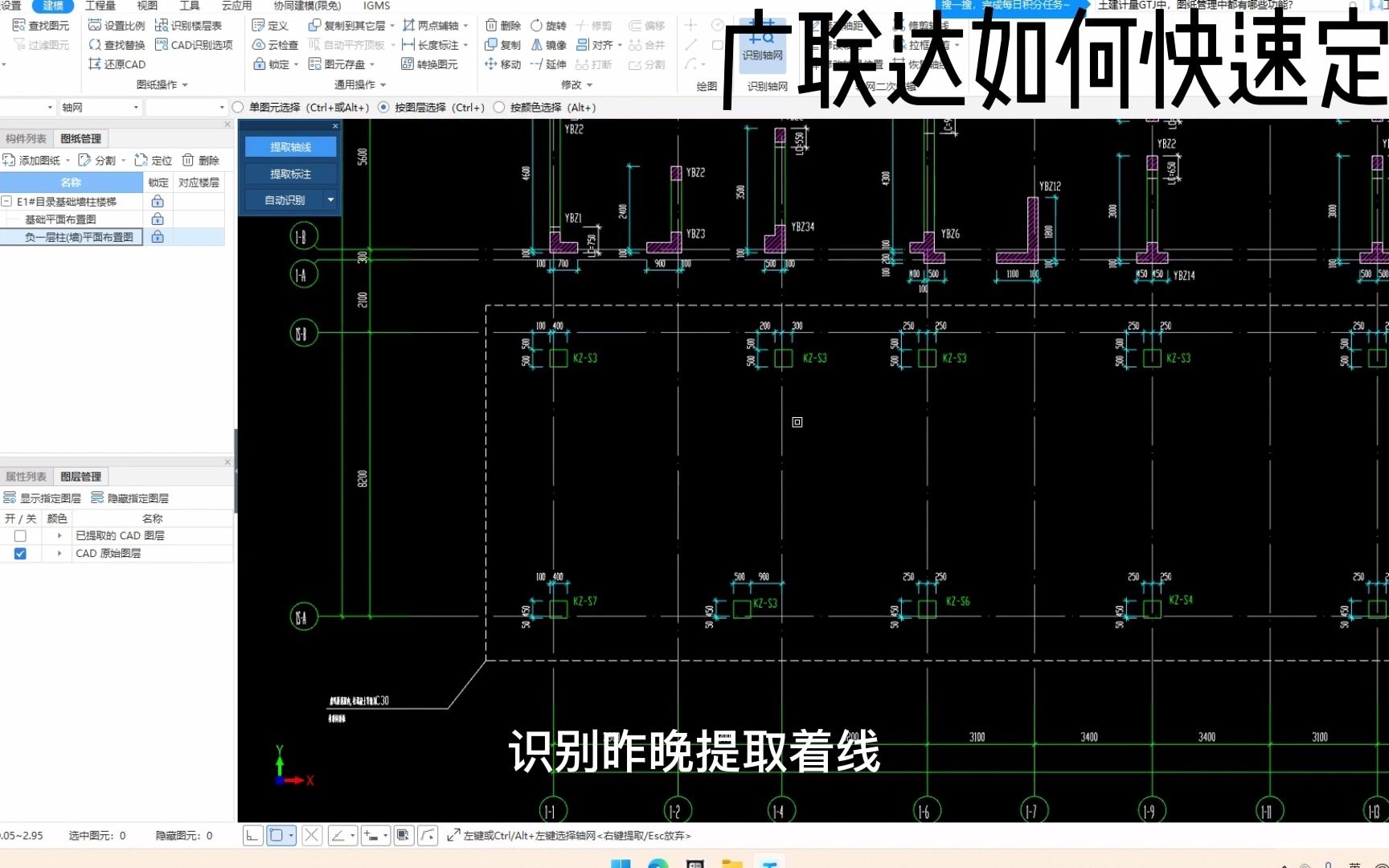Screen dimensions: 1389x868
Task: Select the 基础平面布置图 drawing row
Action: point(72,219)
